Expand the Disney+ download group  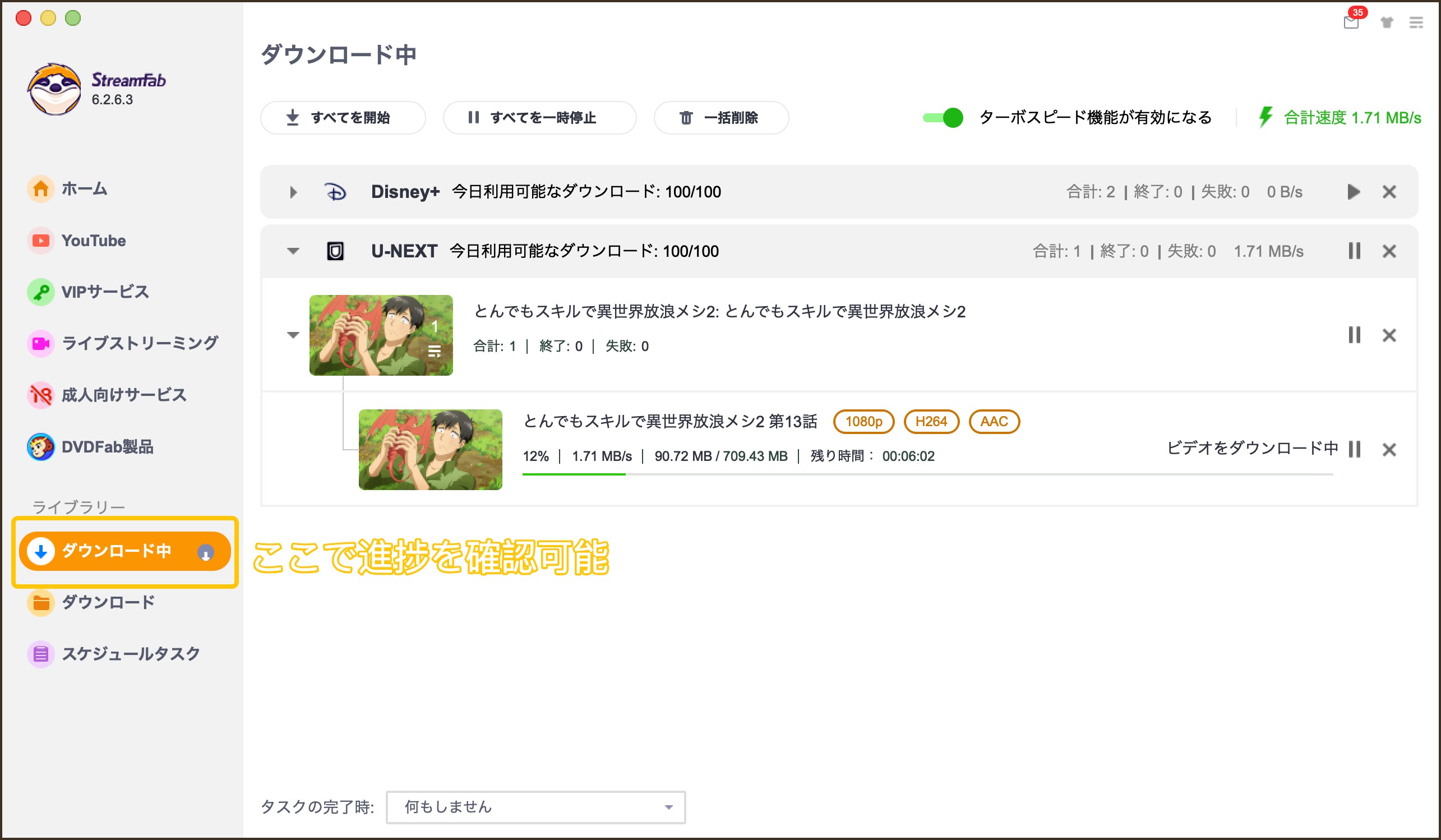coord(293,192)
